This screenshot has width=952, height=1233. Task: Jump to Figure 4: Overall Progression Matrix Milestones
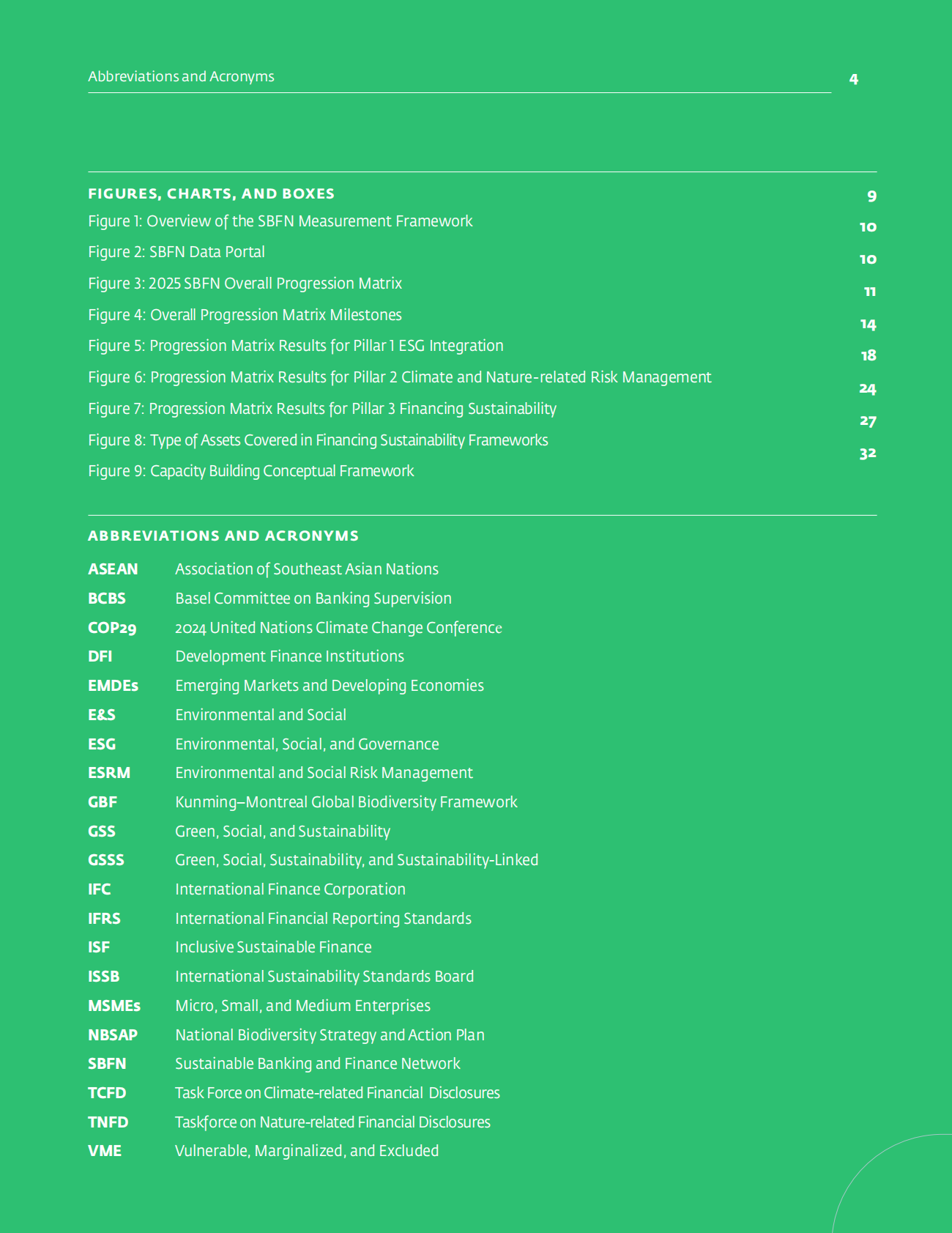tap(245, 315)
